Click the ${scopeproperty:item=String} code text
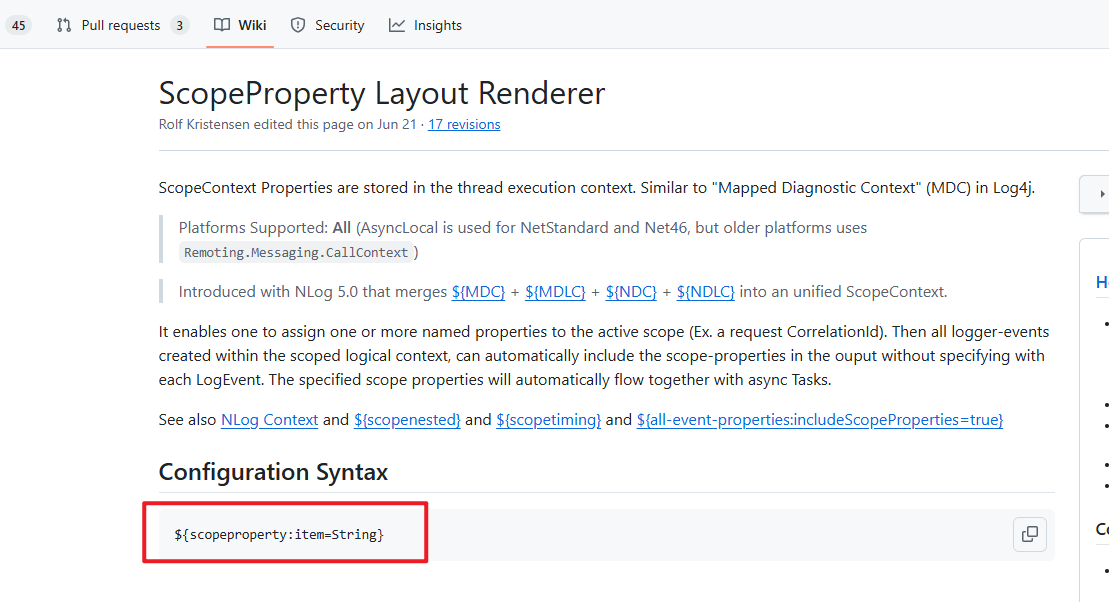The height and width of the screenshot is (602, 1109). [x=279, y=535]
